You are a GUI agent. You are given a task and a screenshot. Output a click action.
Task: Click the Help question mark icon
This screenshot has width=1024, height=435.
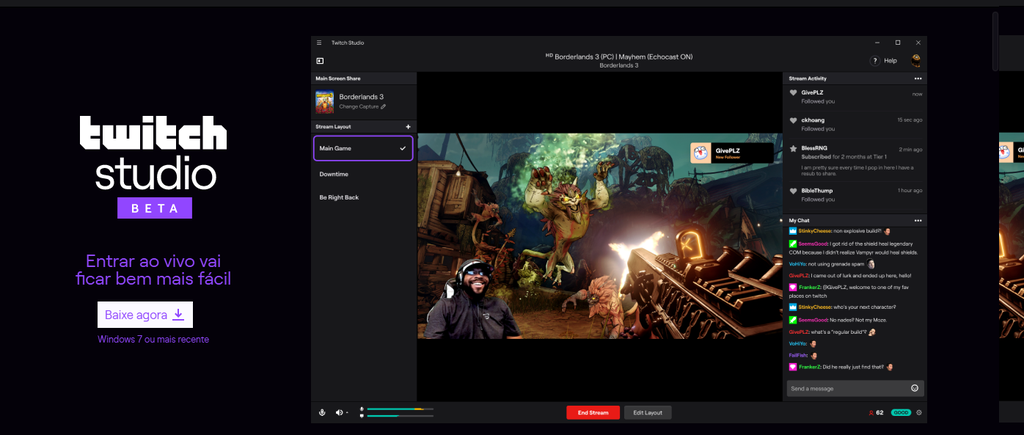pyautogui.click(x=874, y=61)
